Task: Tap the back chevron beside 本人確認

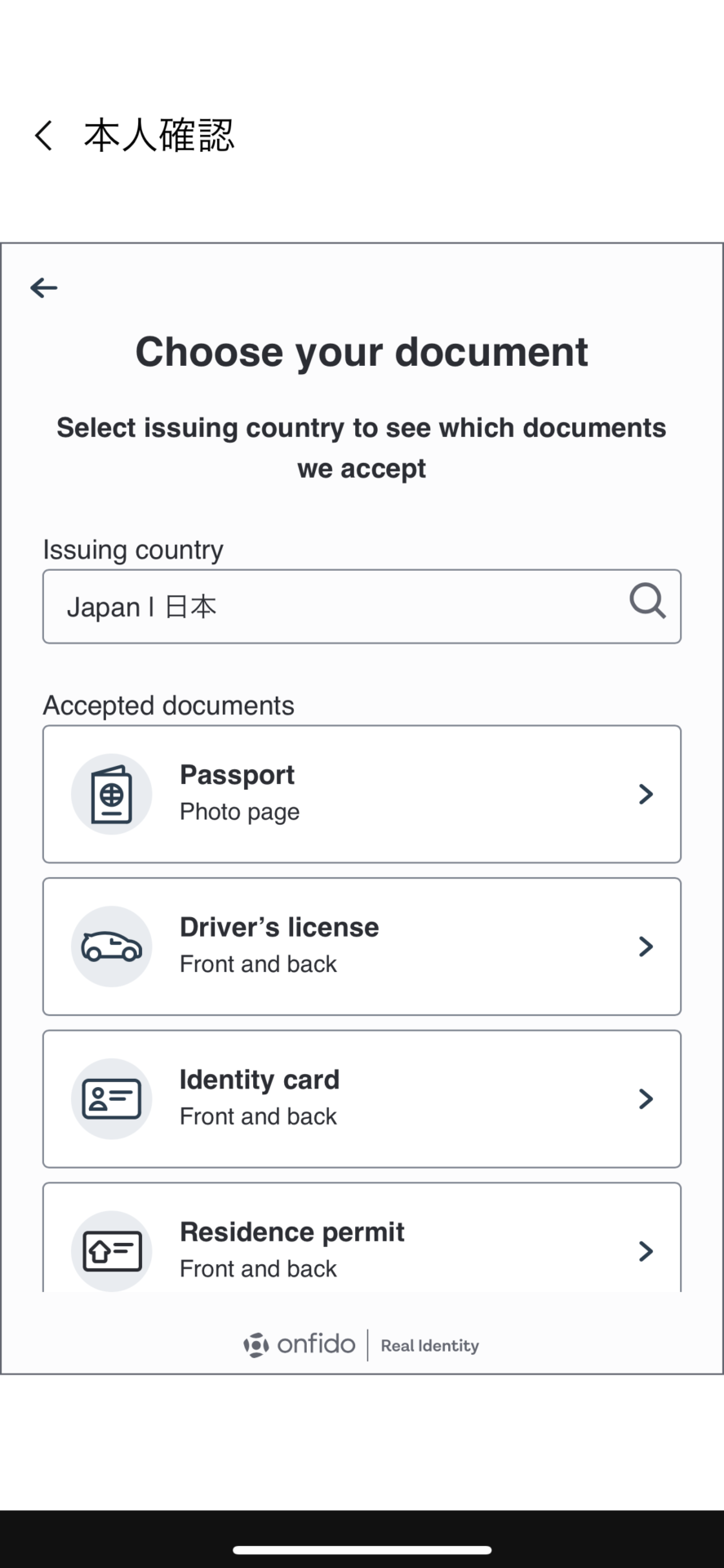Action: point(43,136)
